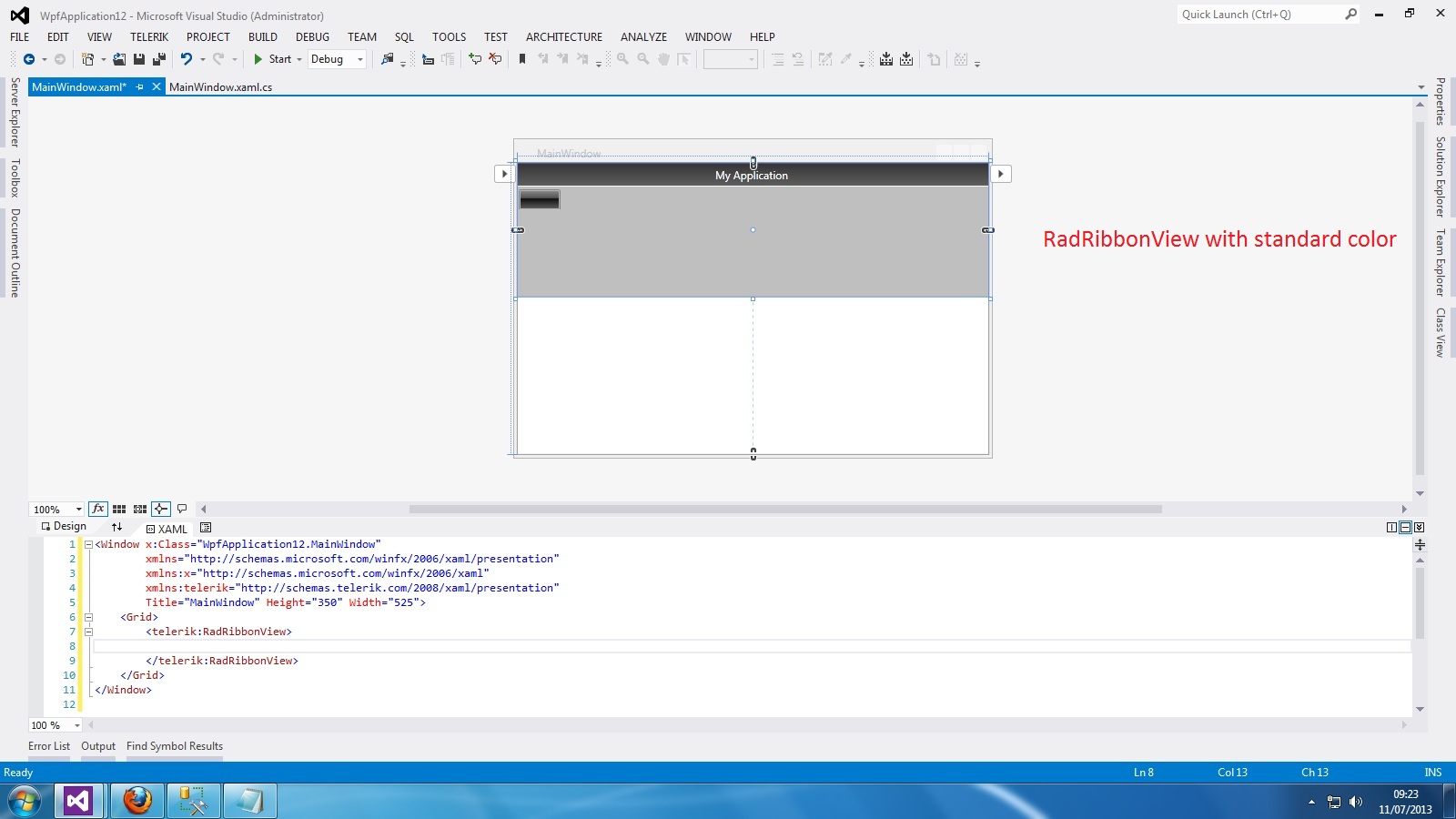Toggle the designer annotation bubble icon
The image size is (1456, 819).
tap(182, 509)
